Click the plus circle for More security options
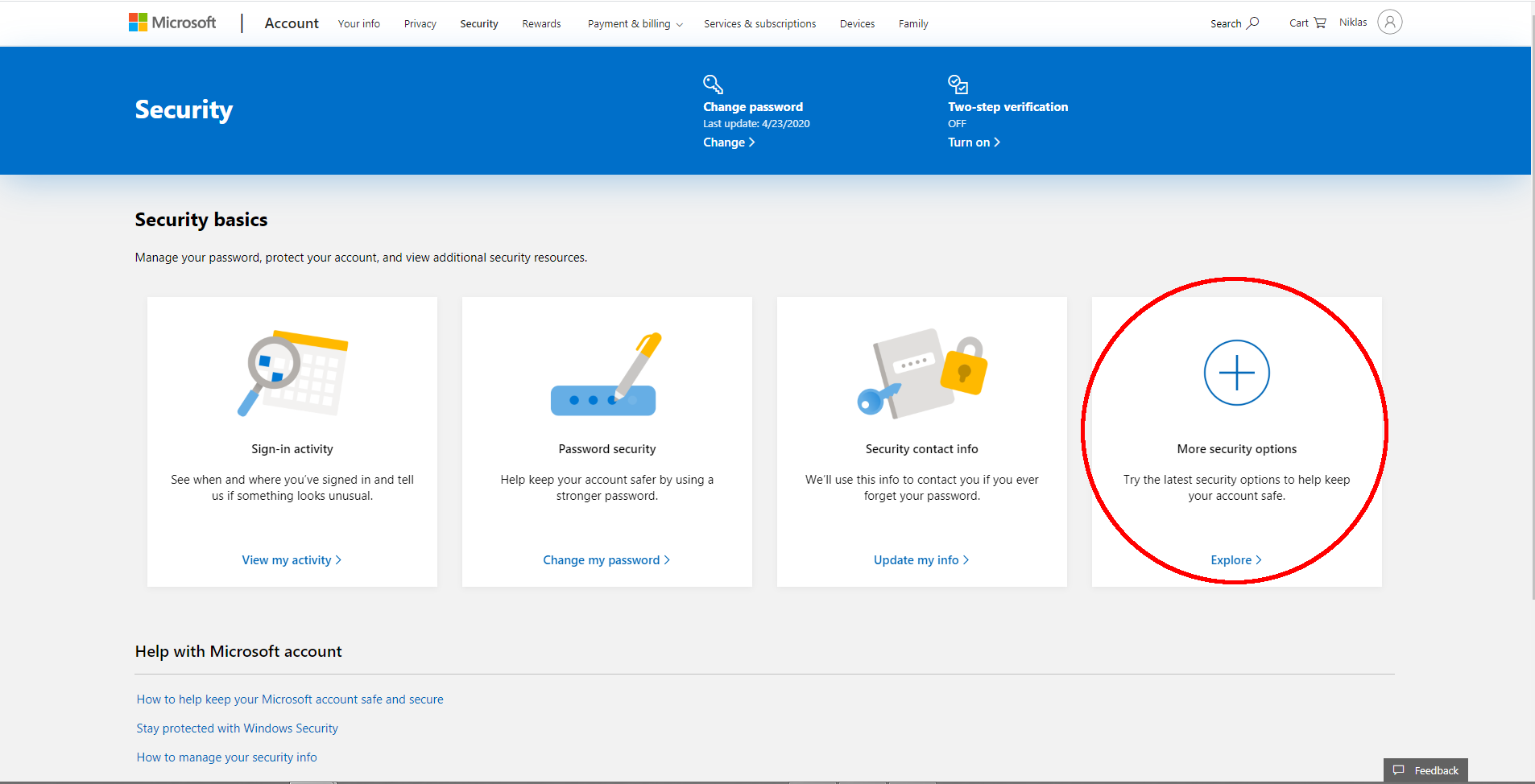 [1236, 373]
